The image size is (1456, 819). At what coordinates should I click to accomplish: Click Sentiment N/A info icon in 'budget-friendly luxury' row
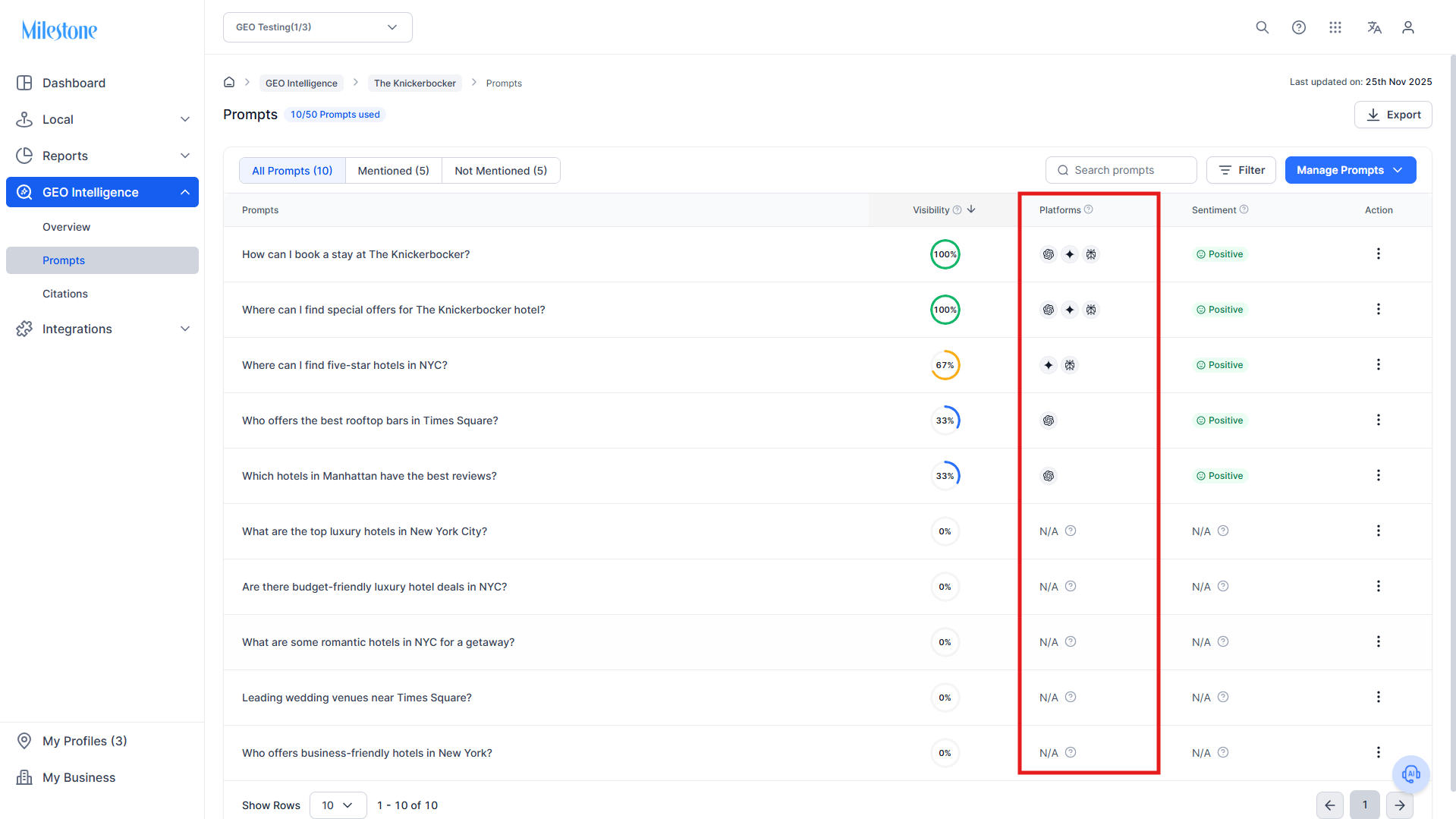pos(1223,586)
